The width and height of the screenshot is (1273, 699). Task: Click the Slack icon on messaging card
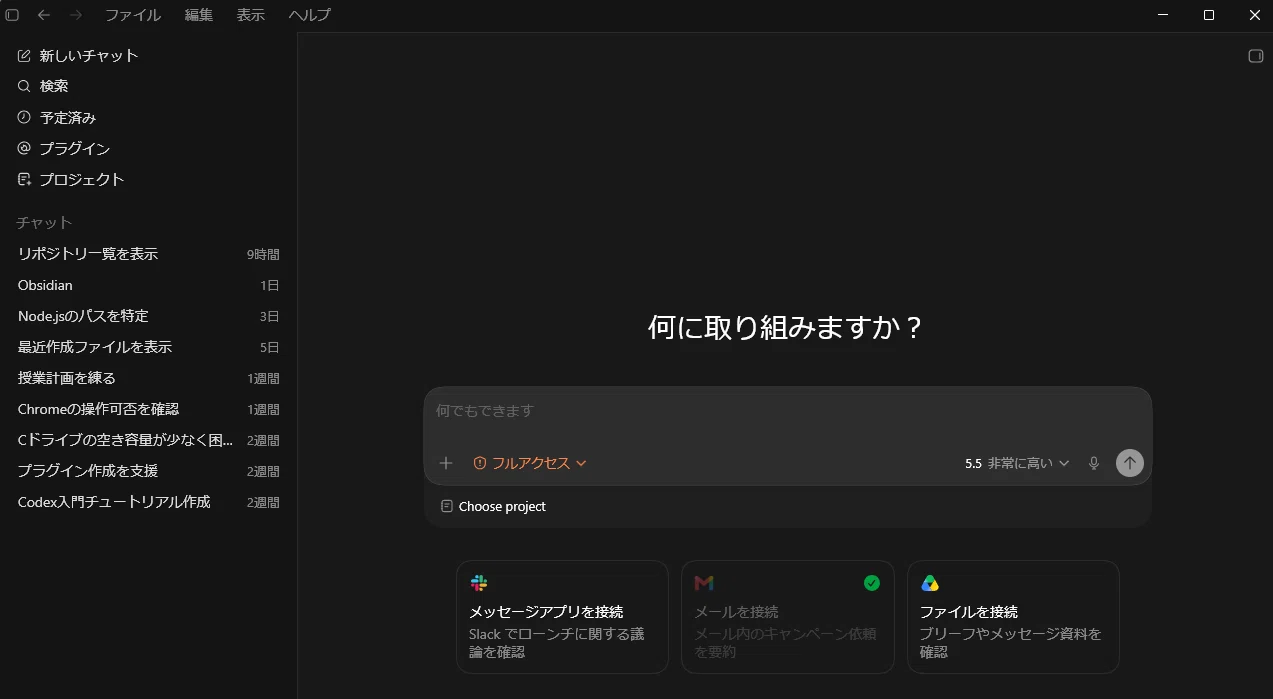(479, 583)
